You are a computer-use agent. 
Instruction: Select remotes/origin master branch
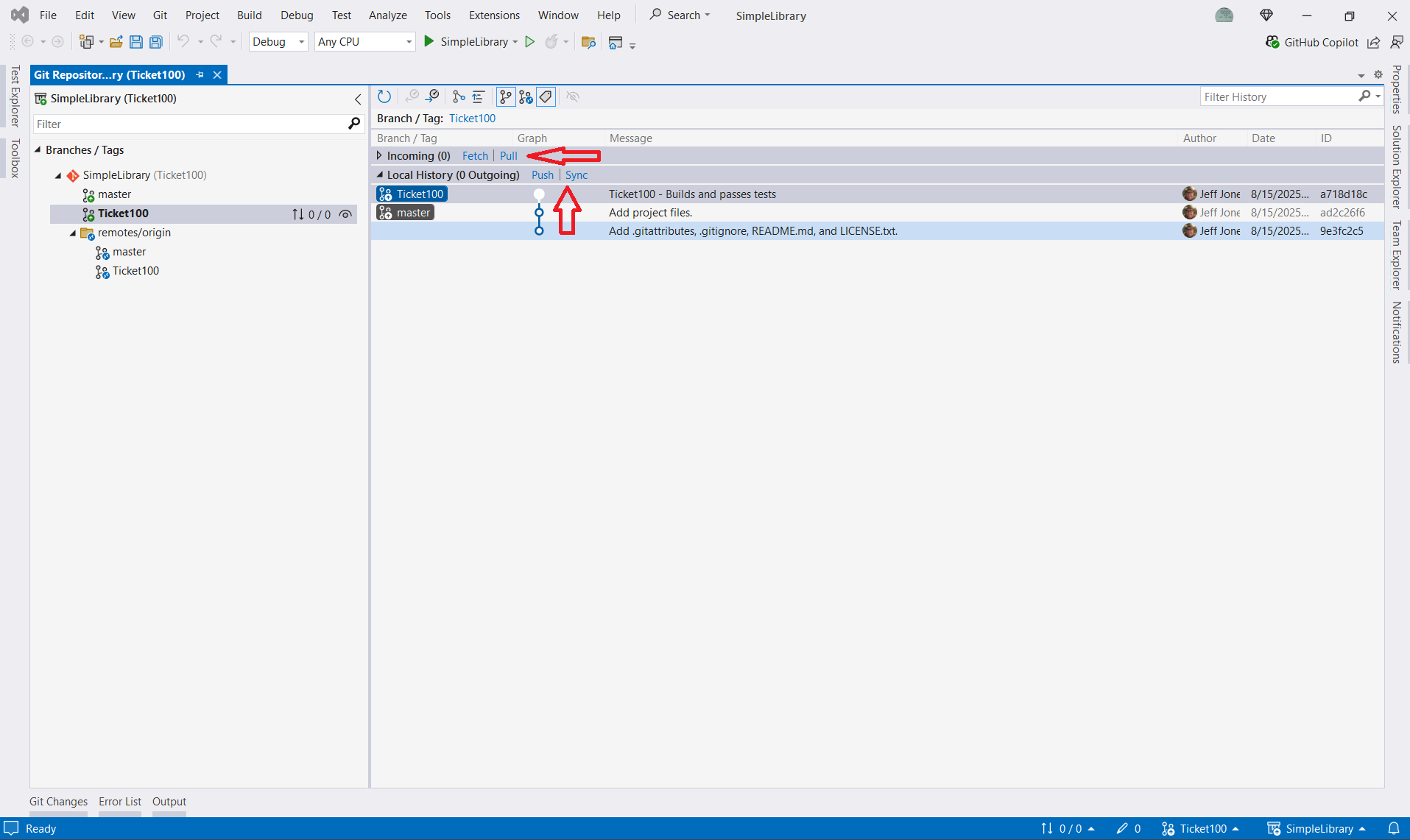pos(129,252)
